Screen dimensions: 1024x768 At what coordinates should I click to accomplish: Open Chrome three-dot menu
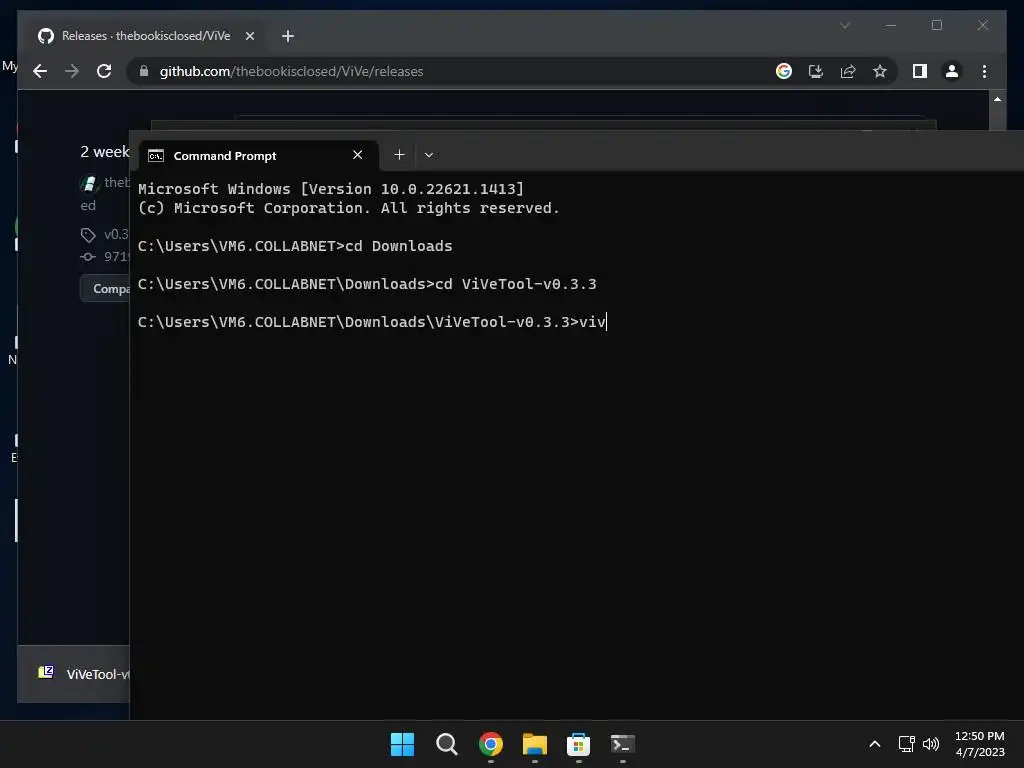pyautogui.click(x=984, y=71)
